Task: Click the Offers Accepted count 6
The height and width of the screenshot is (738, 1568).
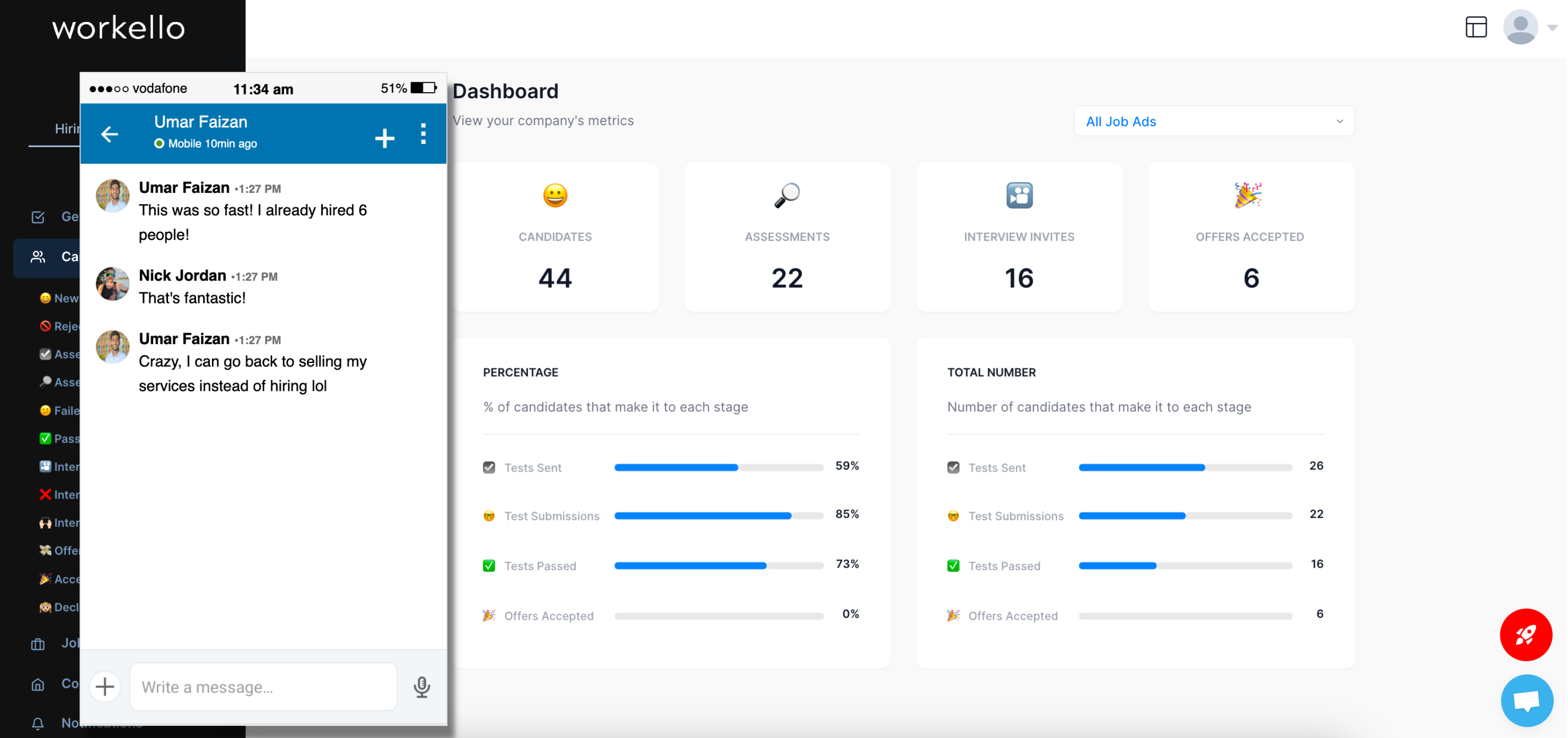Action: click(x=1251, y=278)
